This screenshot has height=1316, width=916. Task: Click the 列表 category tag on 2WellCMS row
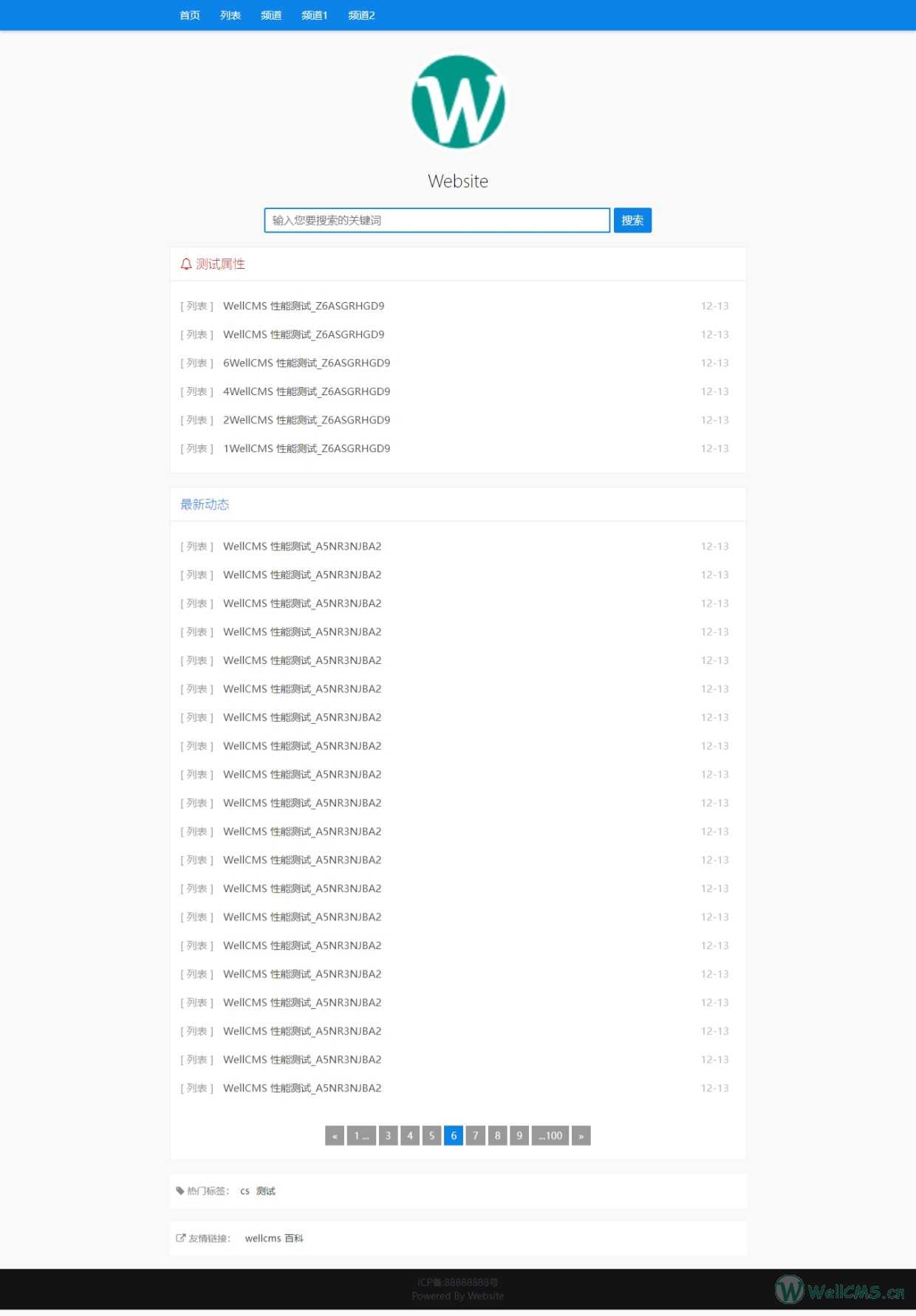(x=196, y=419)
